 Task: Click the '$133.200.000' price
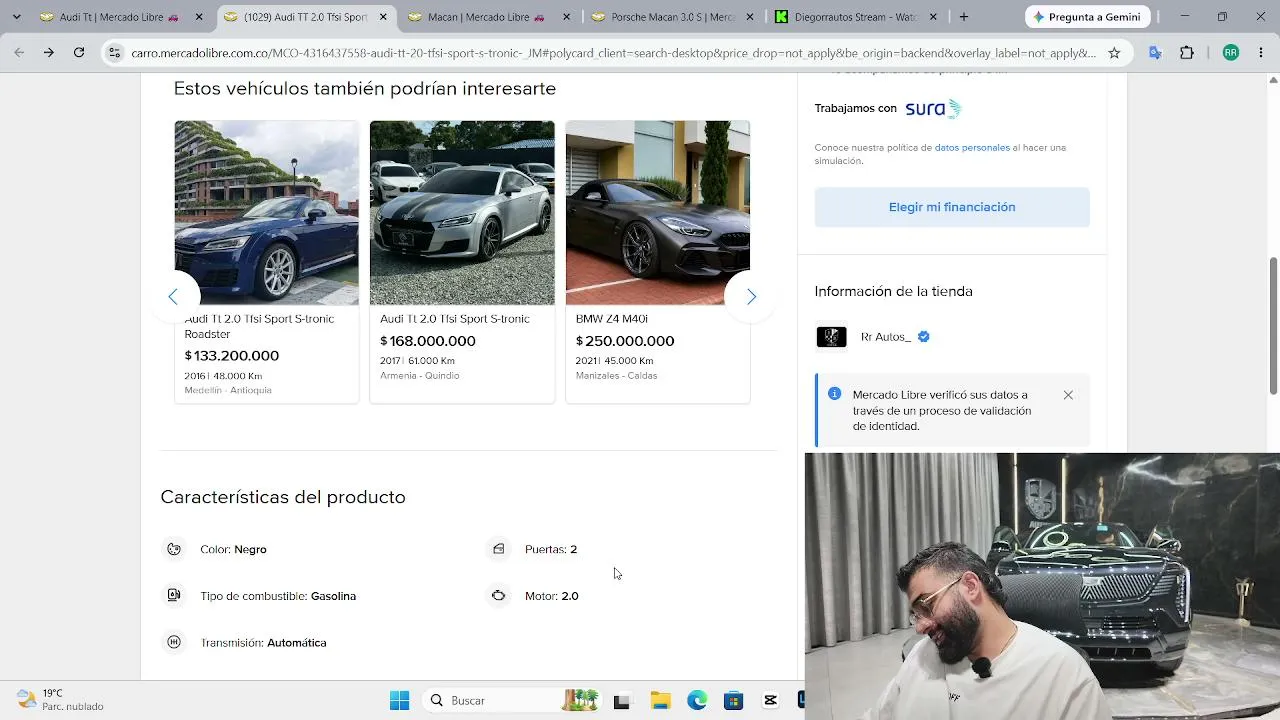click(x=232, y=356)
